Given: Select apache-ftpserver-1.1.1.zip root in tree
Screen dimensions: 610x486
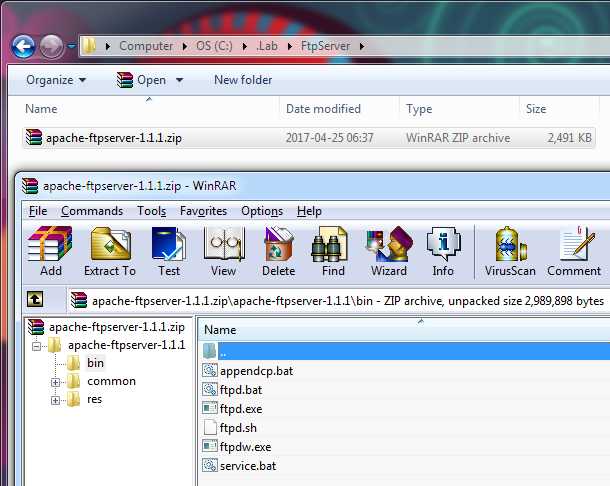Looking at the screenshot, I should pos(117,327).
